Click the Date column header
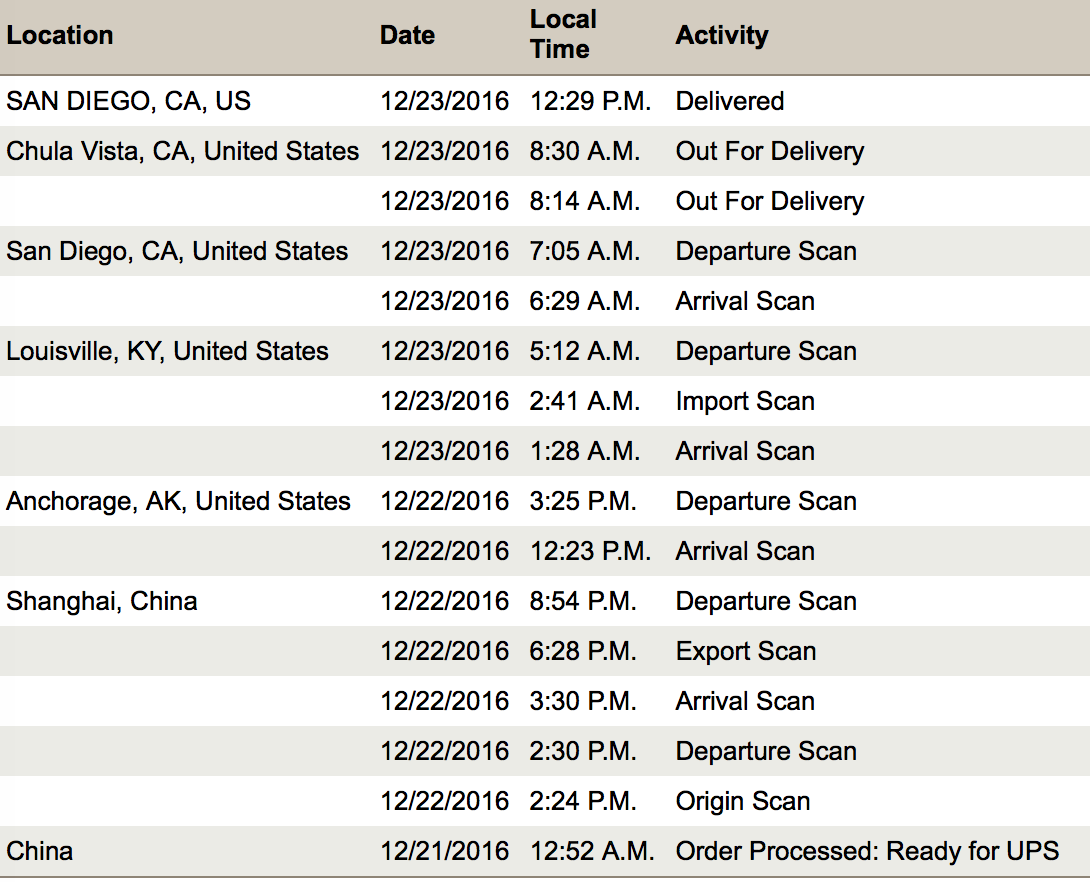The width and height of the screenshot is (1090, 882). point(407,35)
